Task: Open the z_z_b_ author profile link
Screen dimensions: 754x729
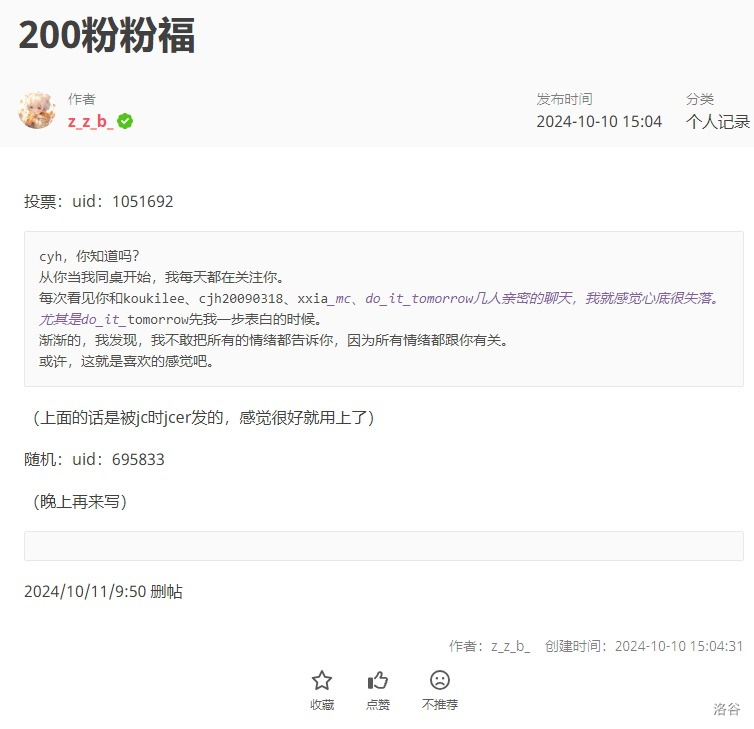Action: pyautogui.click(x=90, y=121)
